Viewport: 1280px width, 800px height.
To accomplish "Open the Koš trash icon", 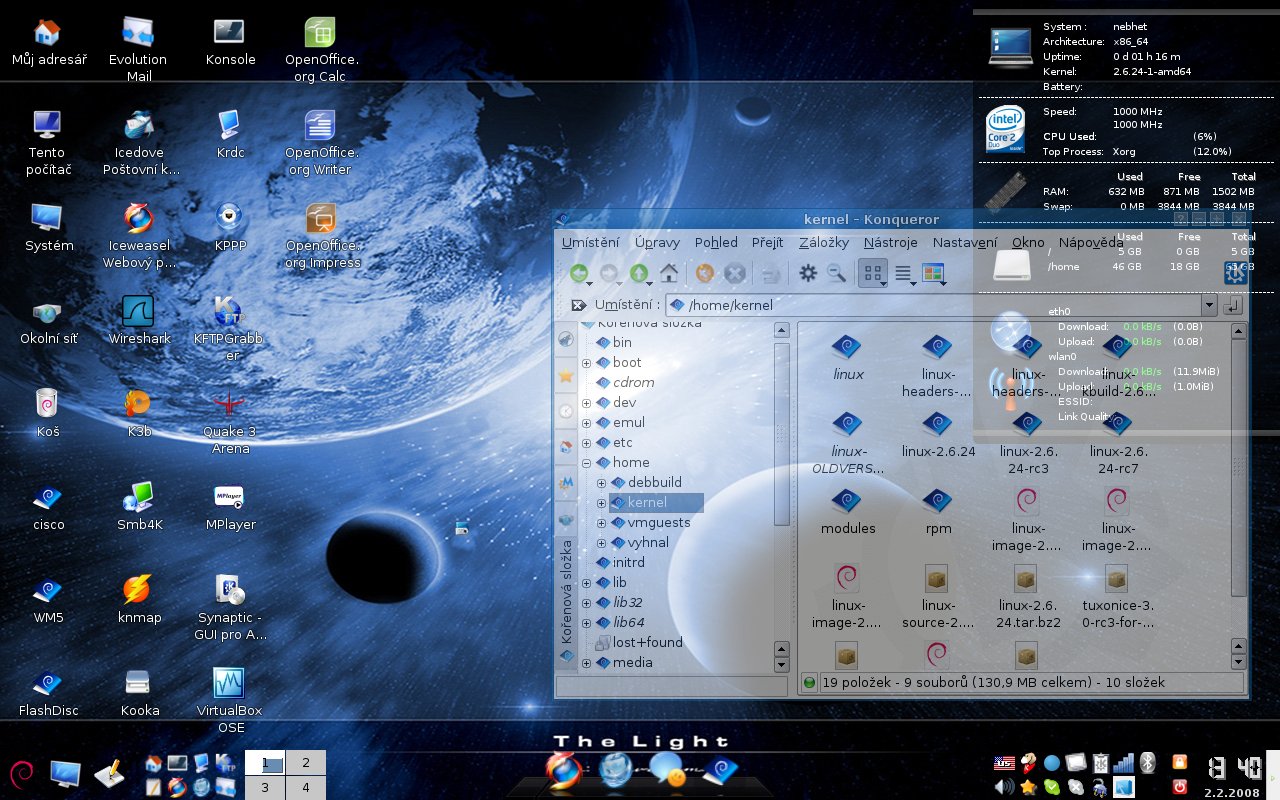I will coord(47,412).
